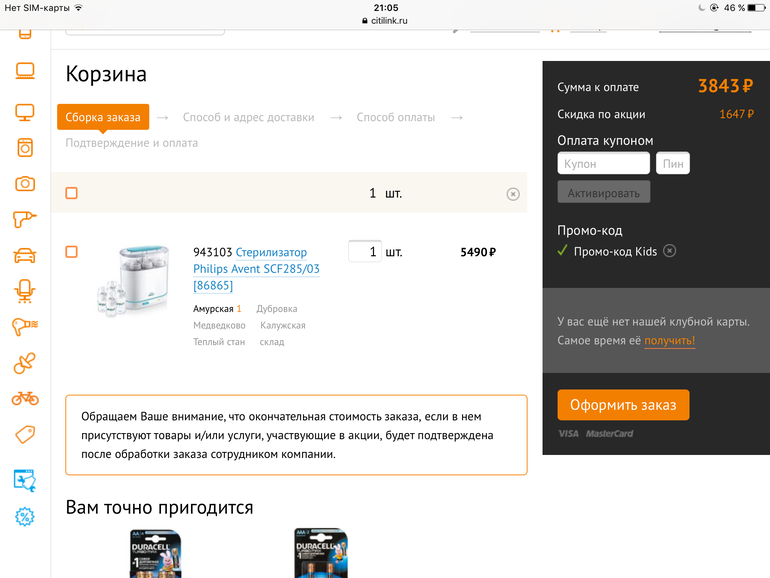The width and height of the screenshot is (770, 578).
Task: Open the bicycle sports category icon
Action: pos(25,398)
